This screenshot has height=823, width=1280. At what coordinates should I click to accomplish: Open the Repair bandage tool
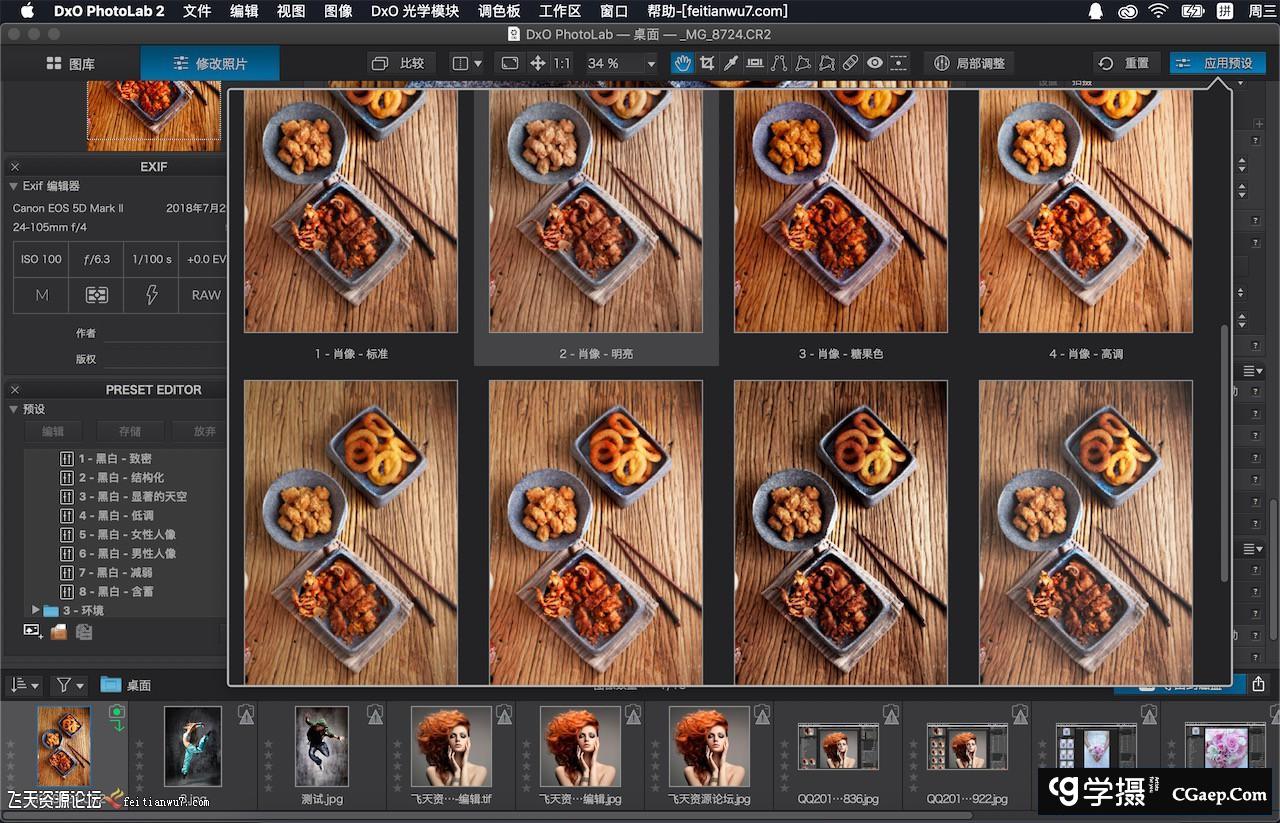point(850,63)
